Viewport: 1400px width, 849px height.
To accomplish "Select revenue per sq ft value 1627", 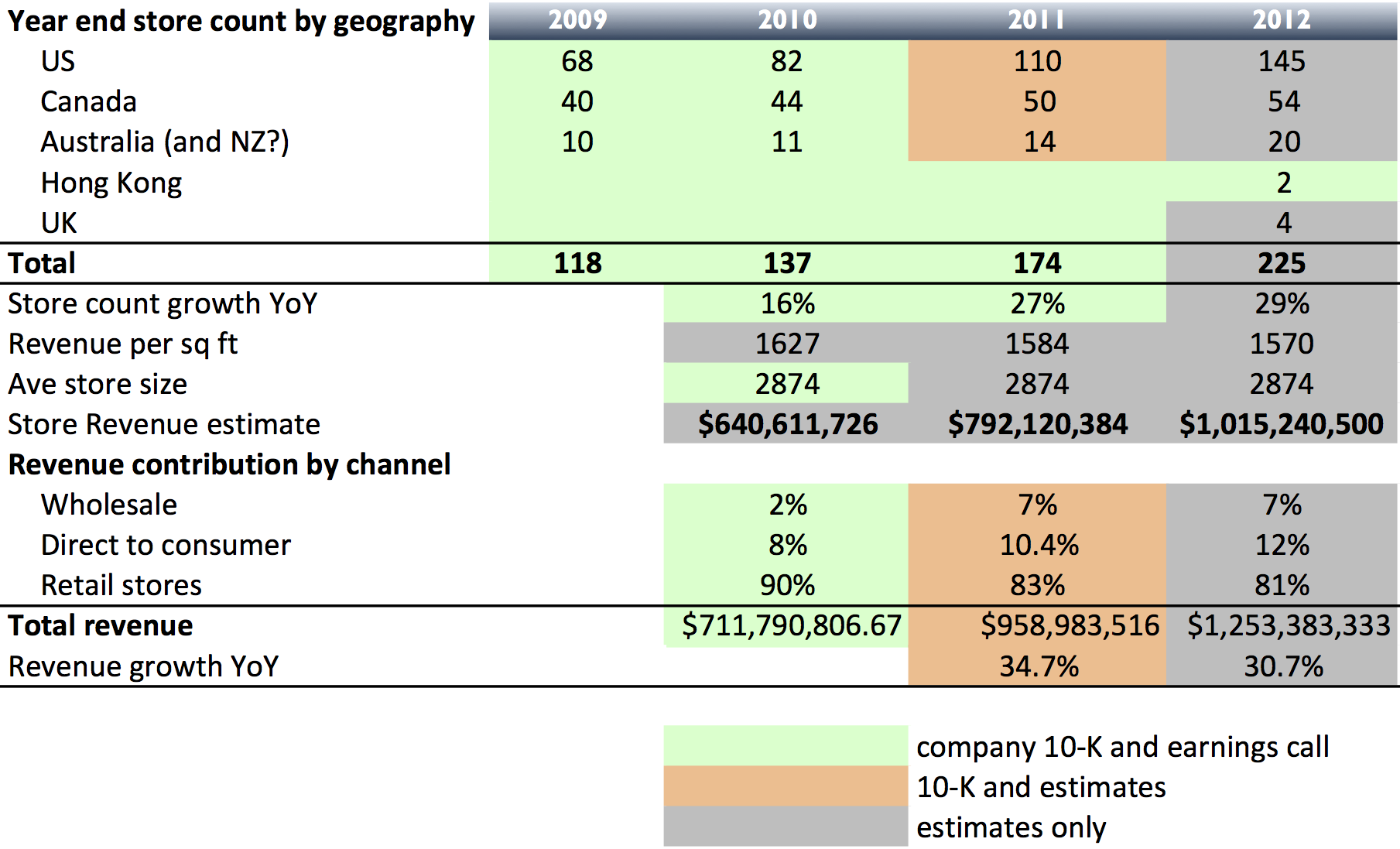I will pos(787,344).
